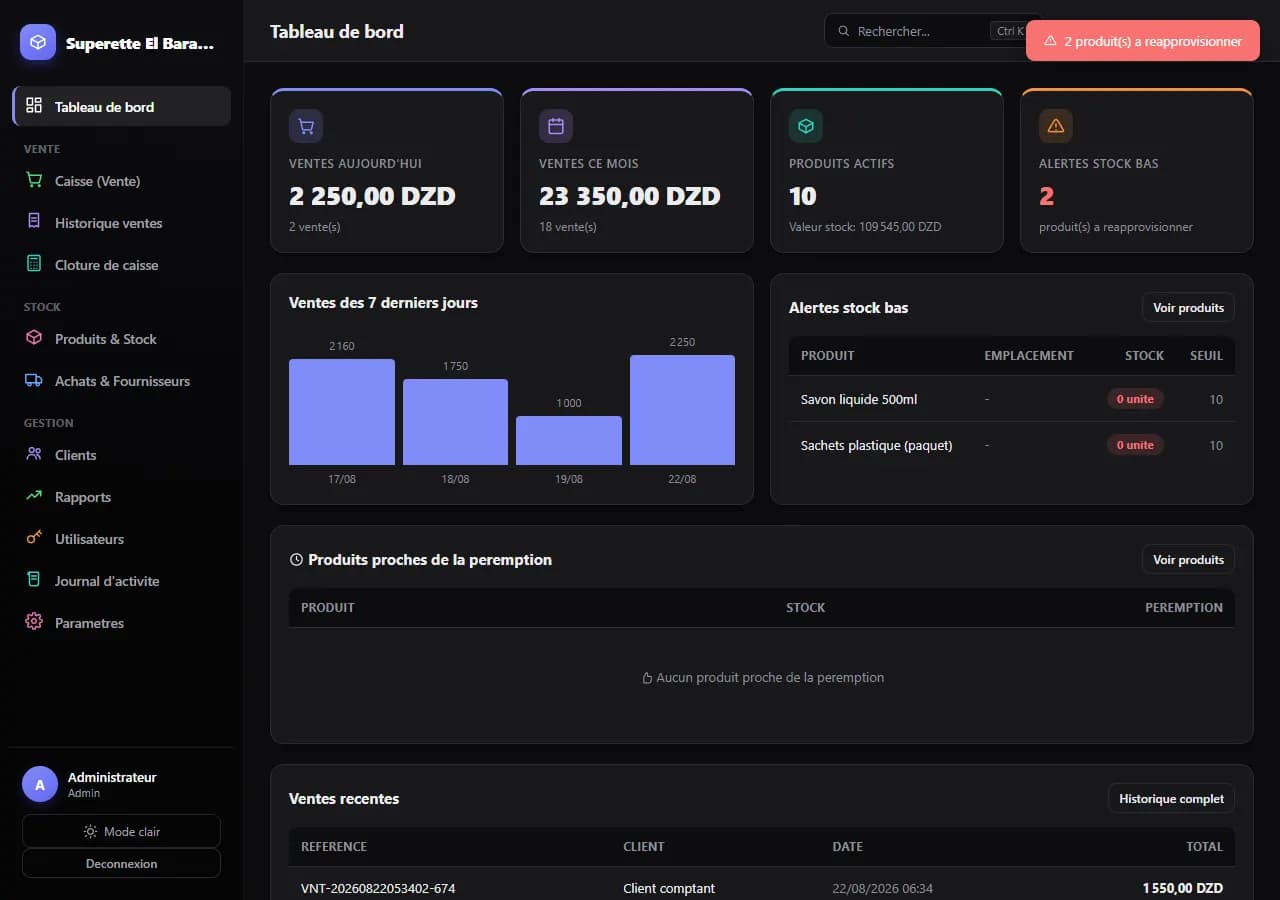Viewport: 1280px width, 900px height.
Task: Click the Produits & Stock box icon
Action: pyautogui.click(x=34, y=339)
